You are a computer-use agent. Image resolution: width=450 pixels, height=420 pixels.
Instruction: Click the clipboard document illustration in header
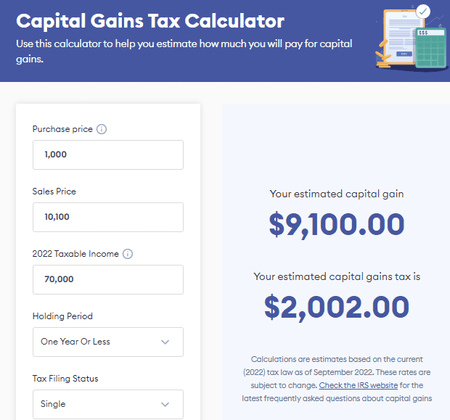click(402, 37)
